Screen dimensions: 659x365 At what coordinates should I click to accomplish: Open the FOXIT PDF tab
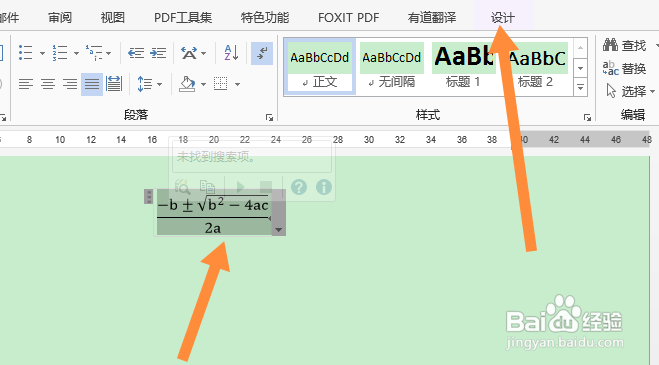pos(349,18)
